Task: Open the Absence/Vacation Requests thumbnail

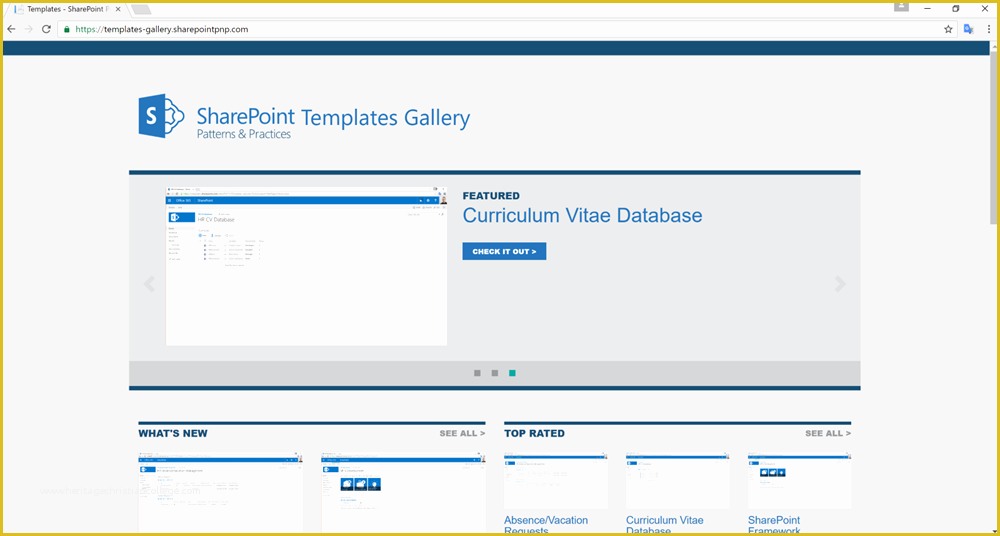Action: (555, 481)
